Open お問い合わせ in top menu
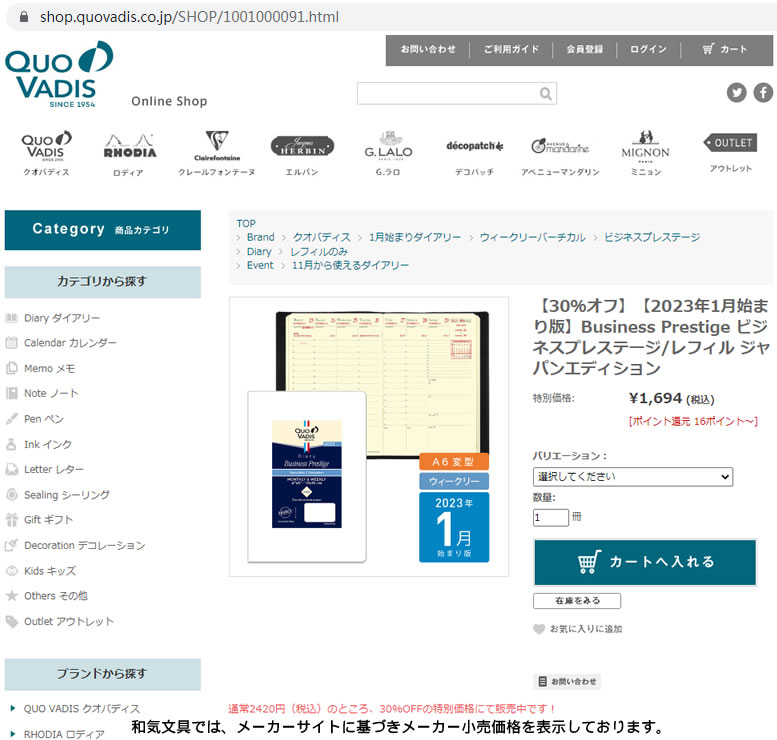777x740 pixels. tap(428, 49)
